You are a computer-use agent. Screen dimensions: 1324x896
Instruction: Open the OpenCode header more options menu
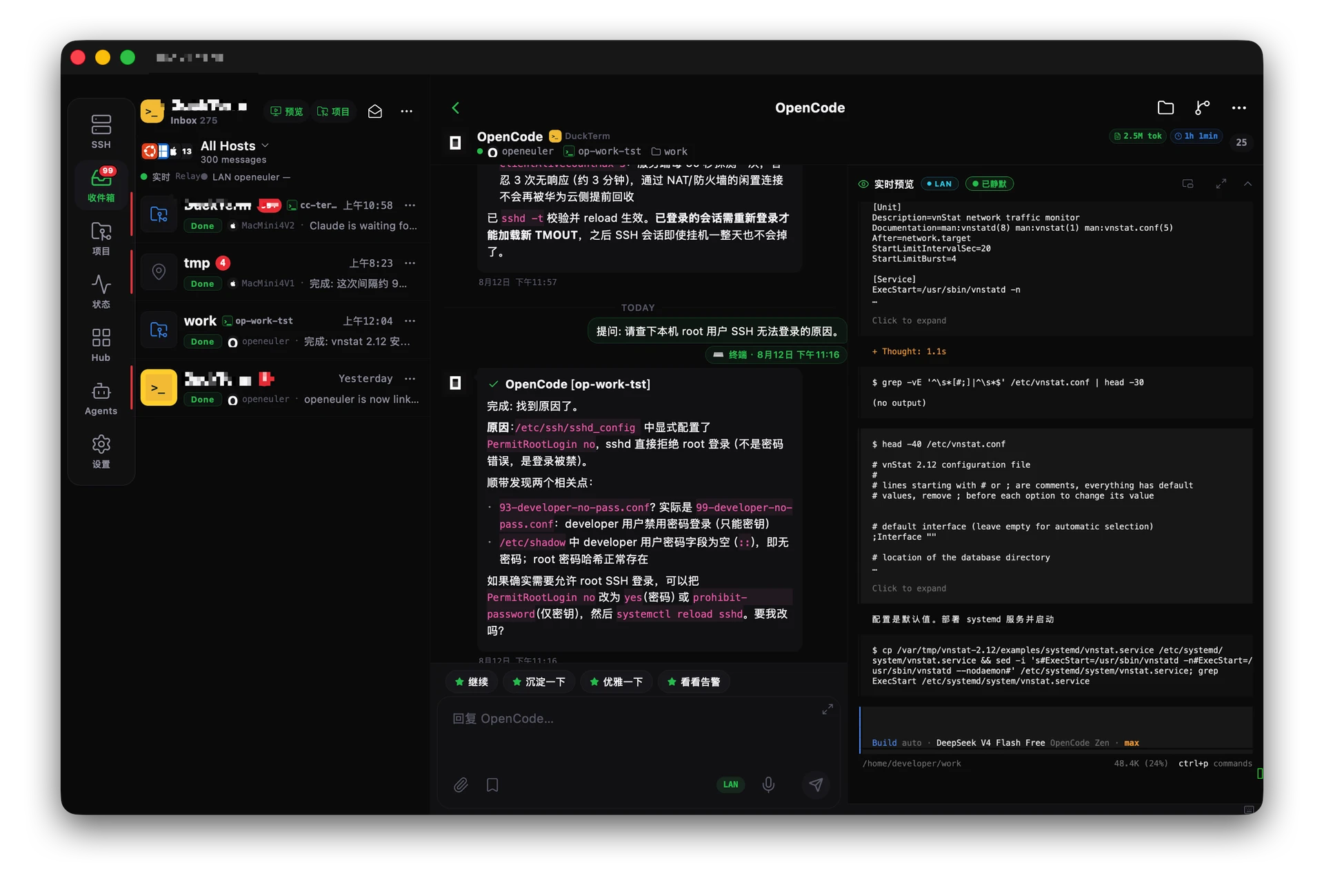[x=1238, y=108]
